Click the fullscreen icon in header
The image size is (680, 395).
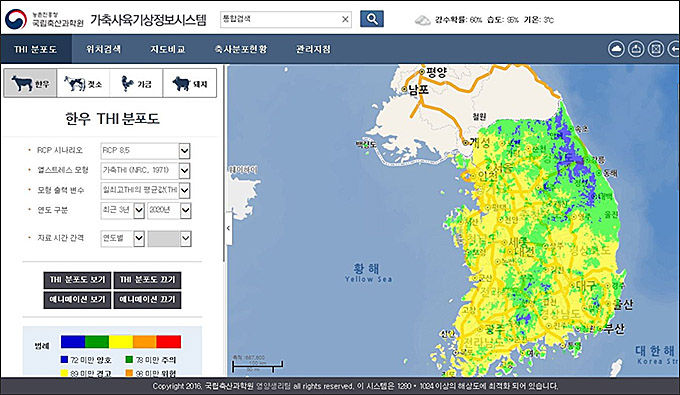tap(656, 49)
